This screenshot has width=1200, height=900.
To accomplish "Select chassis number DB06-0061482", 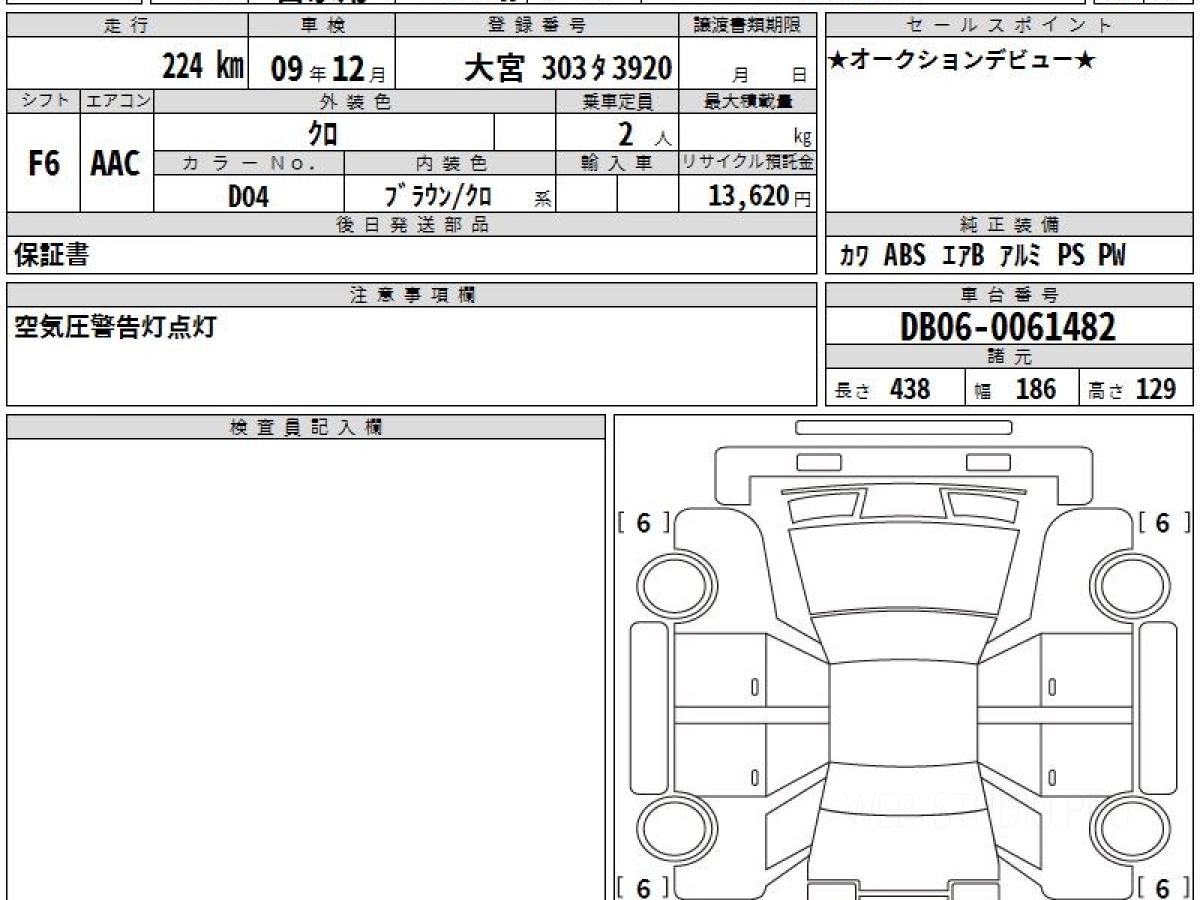I will click(1008, 326).
